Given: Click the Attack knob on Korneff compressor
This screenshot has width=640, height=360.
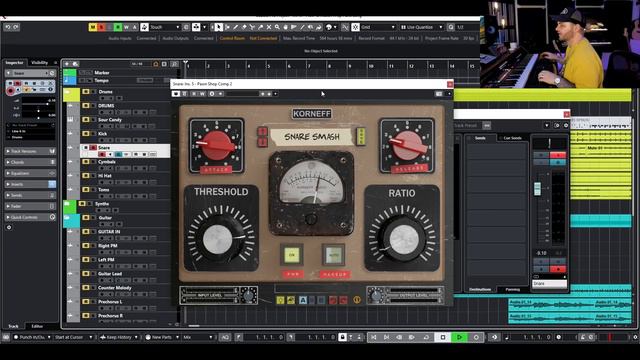Looking at the screenshot, I should tap(216, 145).
